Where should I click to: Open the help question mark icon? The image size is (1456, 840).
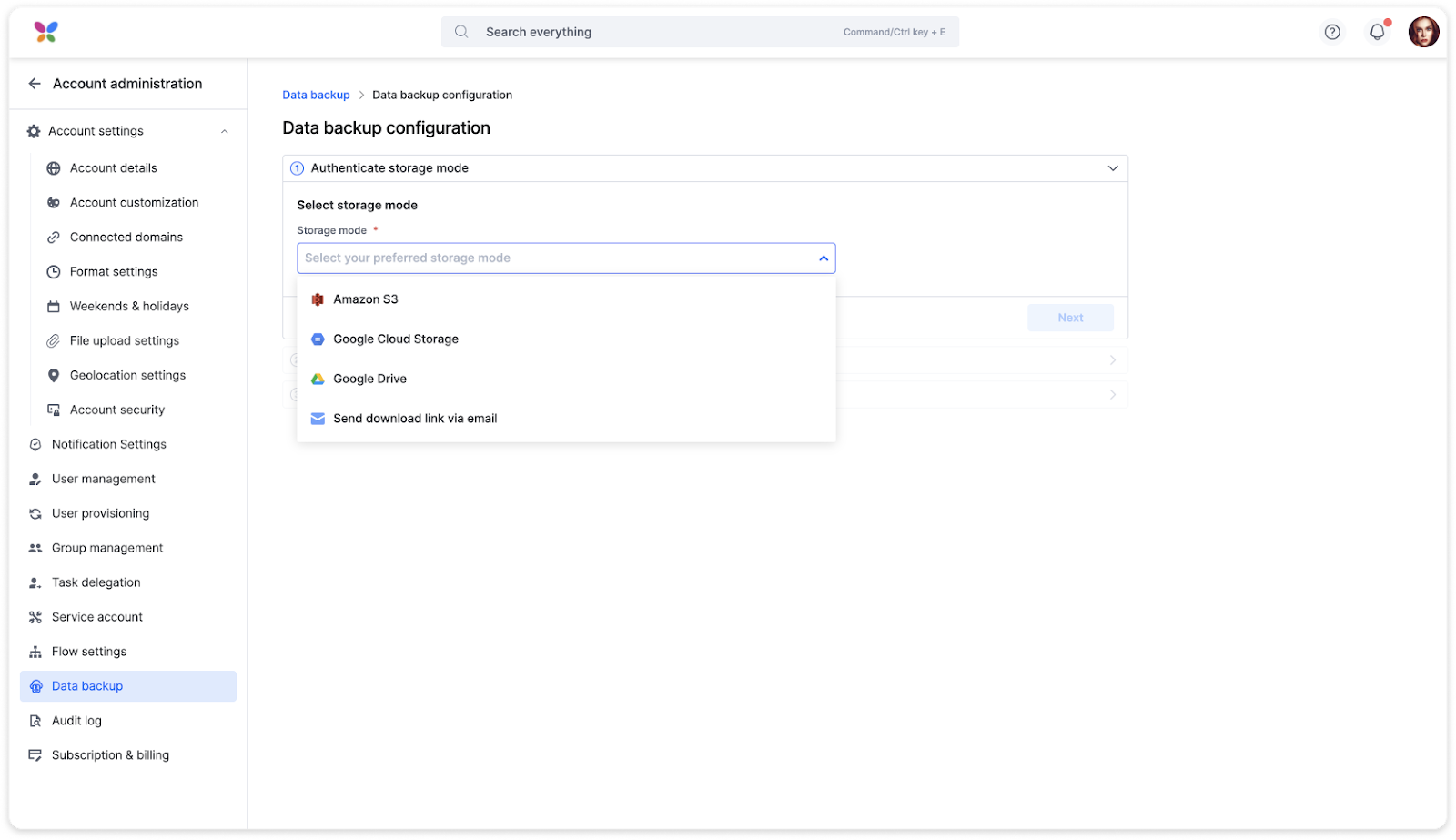[x=1332, y=32]
